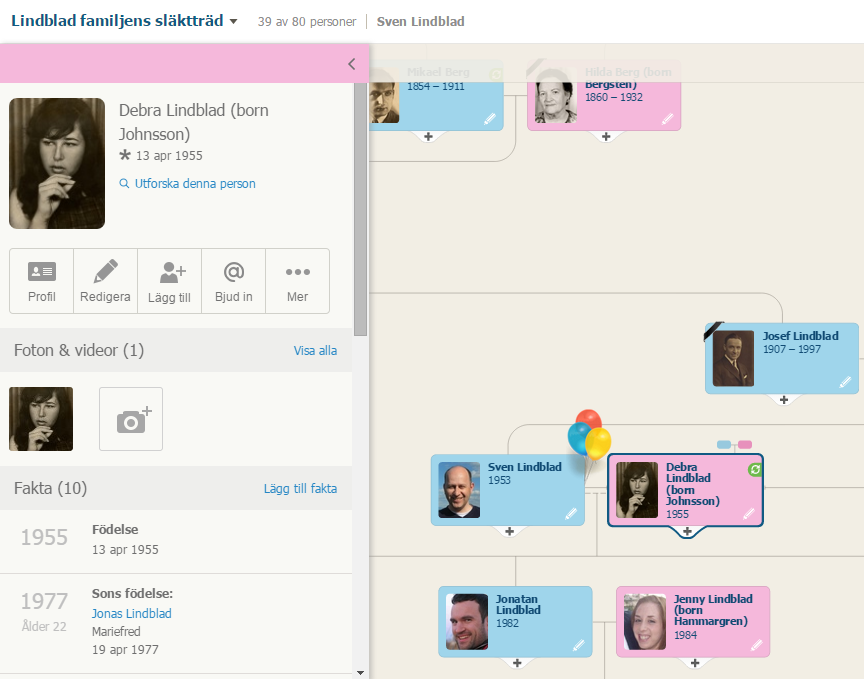
Task: Click the plus under Mikael Berg's card
Action: pyautogui.click(x=429, y=137)
